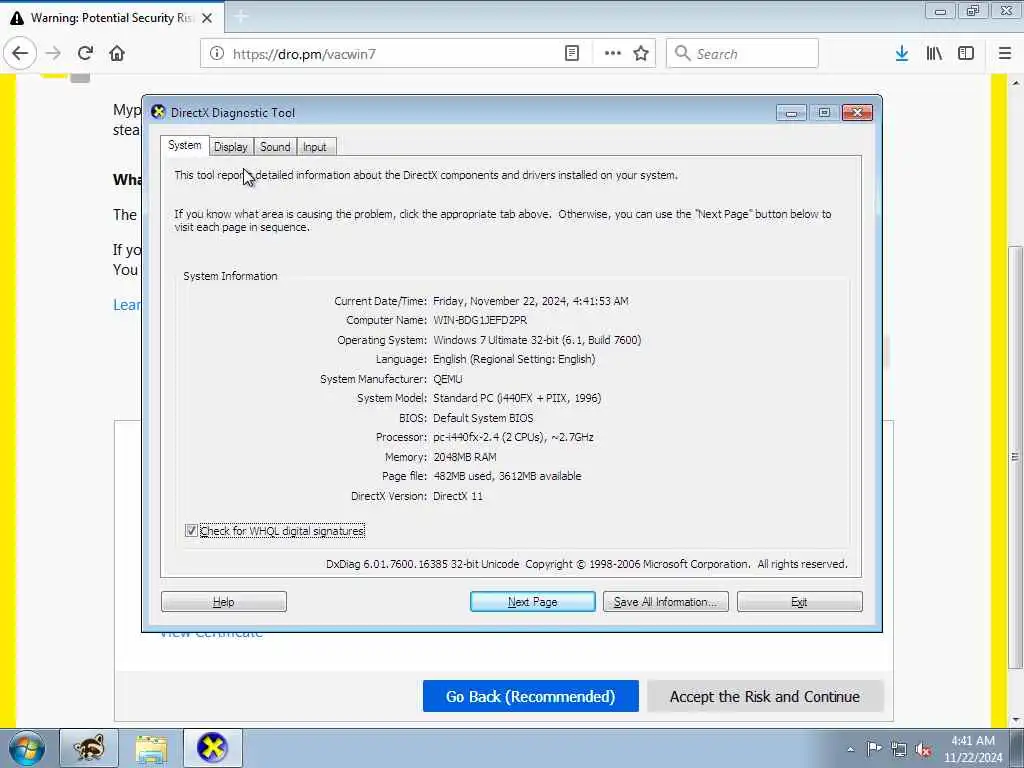Open Action Center flag icon
This screenshot has width=1024, height=768.
click(874, 749)
